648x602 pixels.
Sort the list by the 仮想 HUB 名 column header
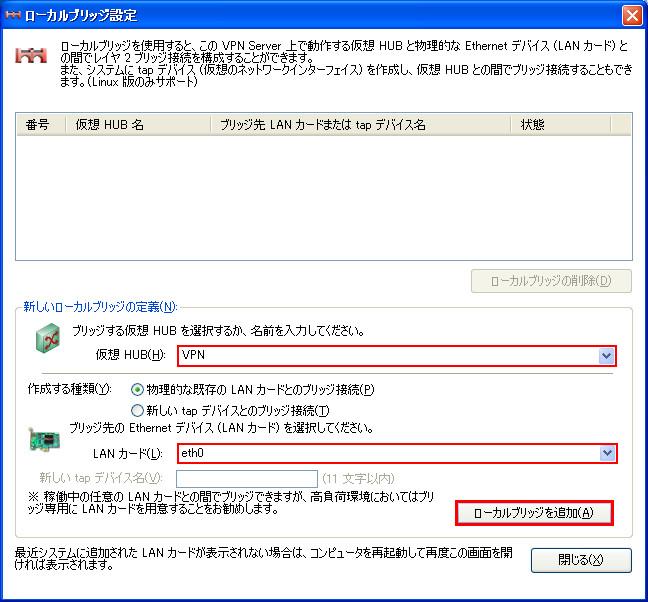138,124
